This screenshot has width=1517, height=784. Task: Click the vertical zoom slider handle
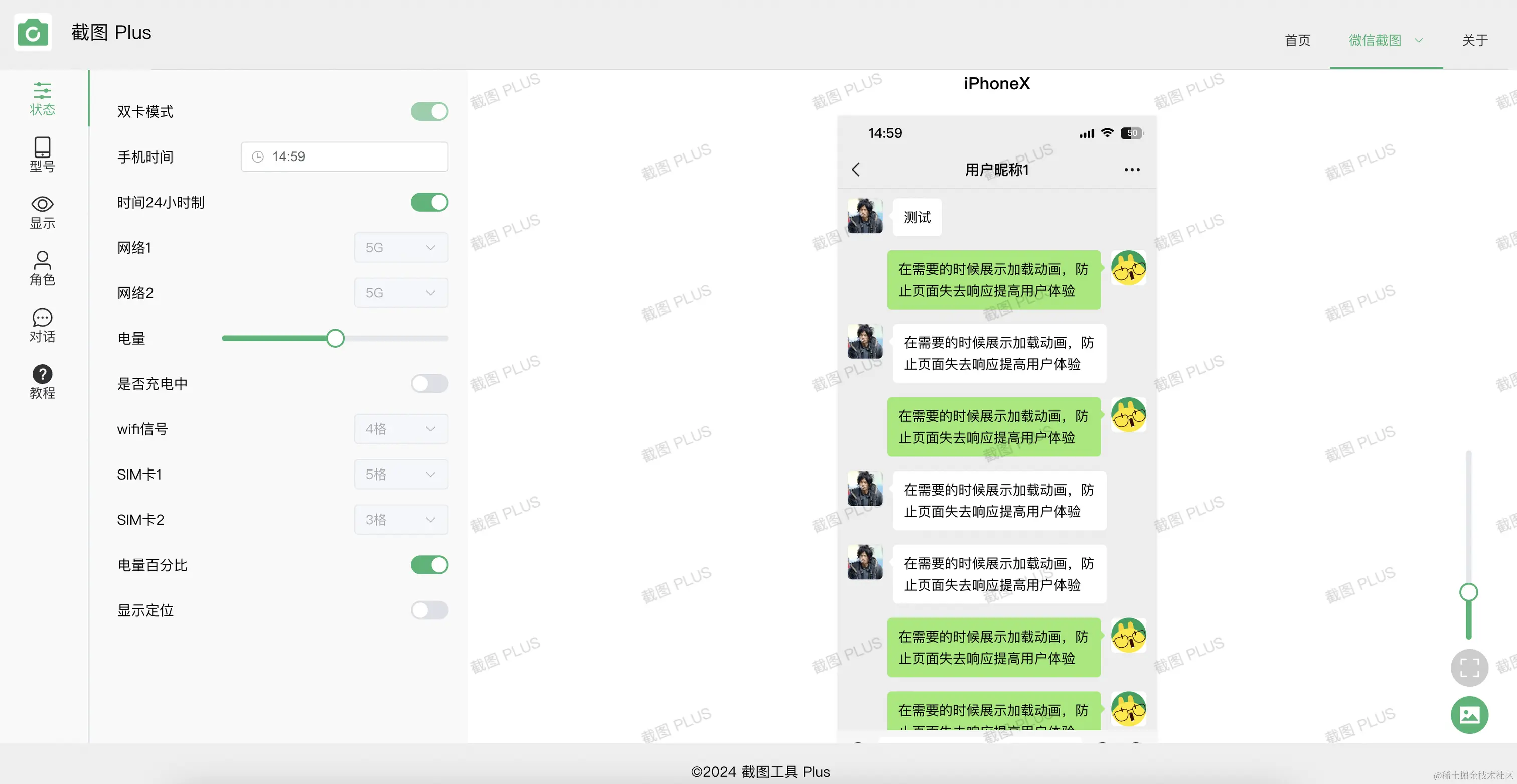[1469, 592]
